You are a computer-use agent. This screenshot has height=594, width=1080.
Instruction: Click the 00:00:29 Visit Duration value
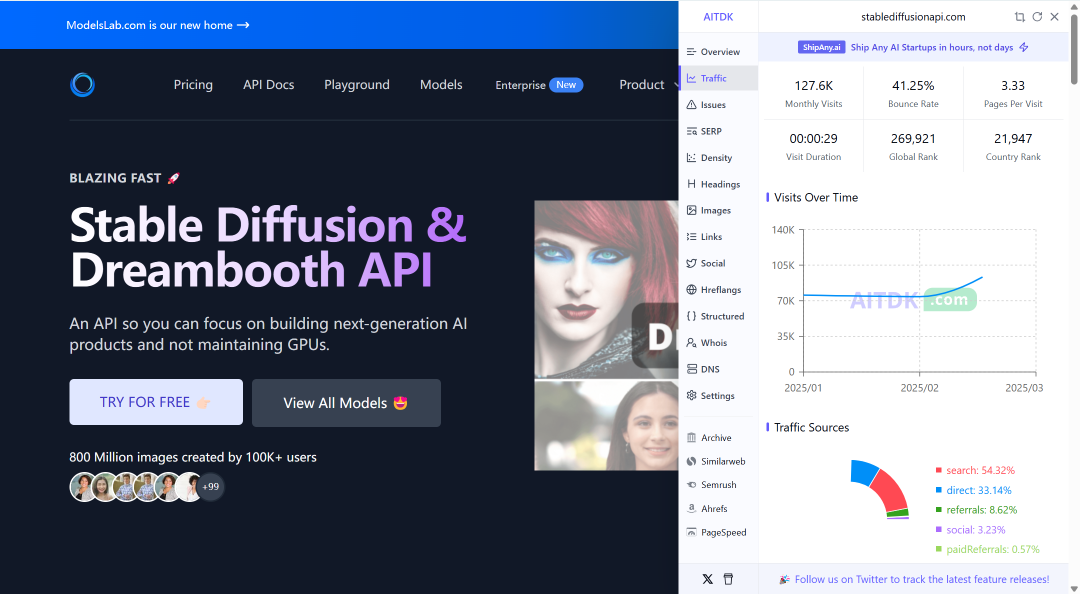click(813, 139)
